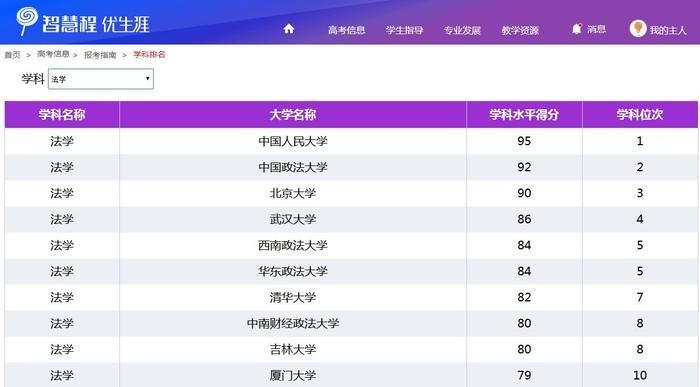Click rank 3 for 北京大学
The height and width of the screenshot is (387, 700).
pyautogui.click(x=640, y=193)
